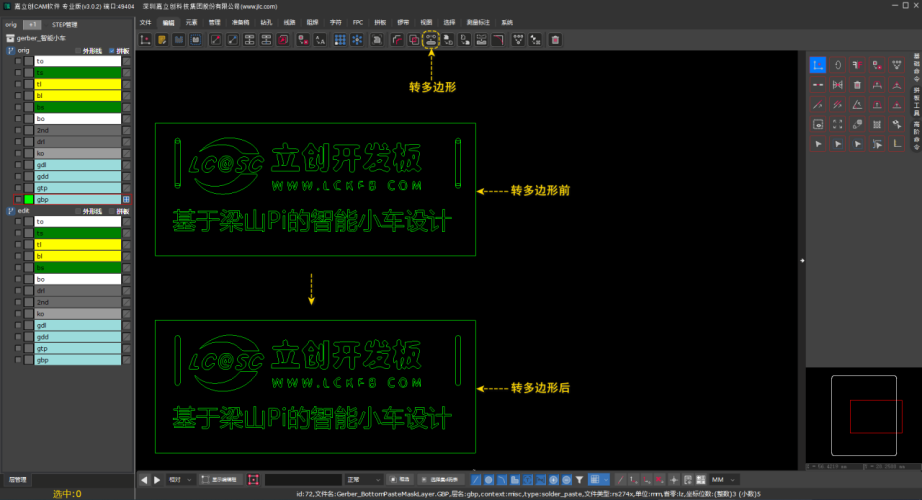
Task: Click the red 'F' flip text icon in right panel
Action: coord(857,65)
